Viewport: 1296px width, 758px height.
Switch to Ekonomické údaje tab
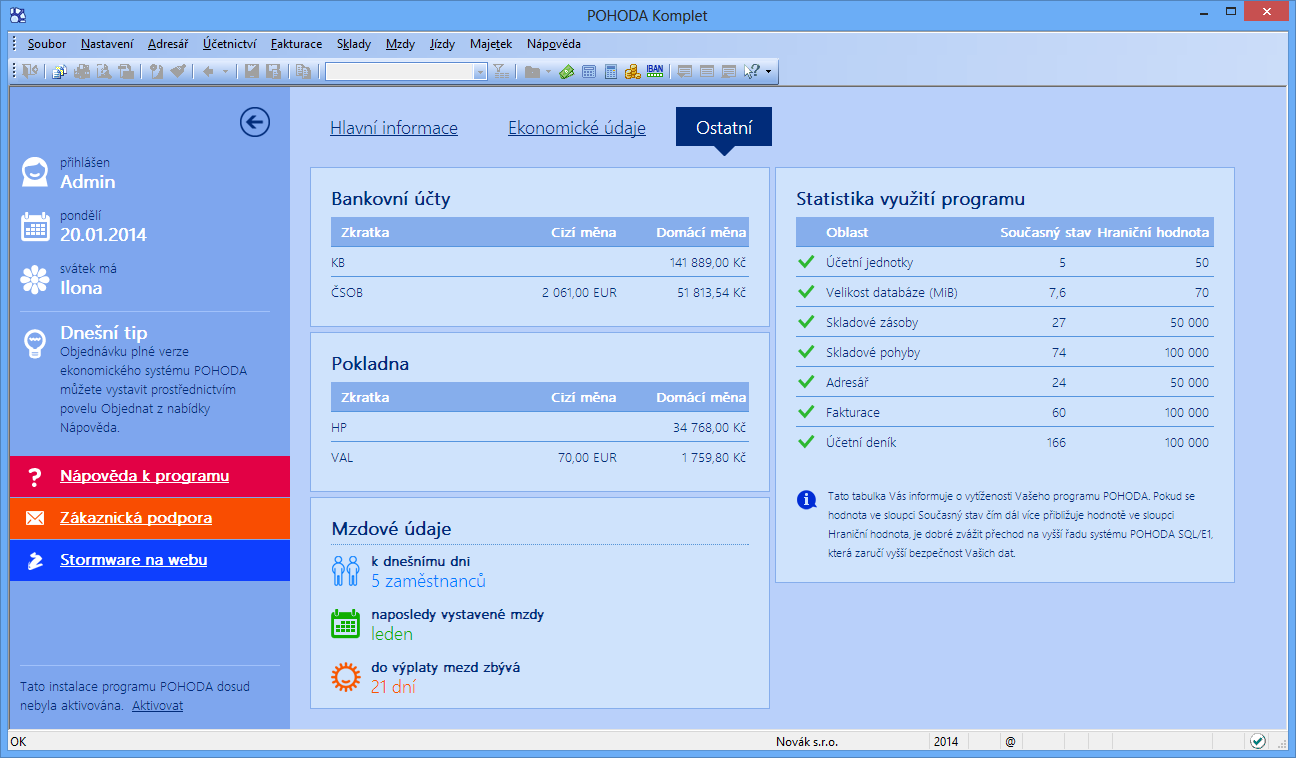[577, 128]
